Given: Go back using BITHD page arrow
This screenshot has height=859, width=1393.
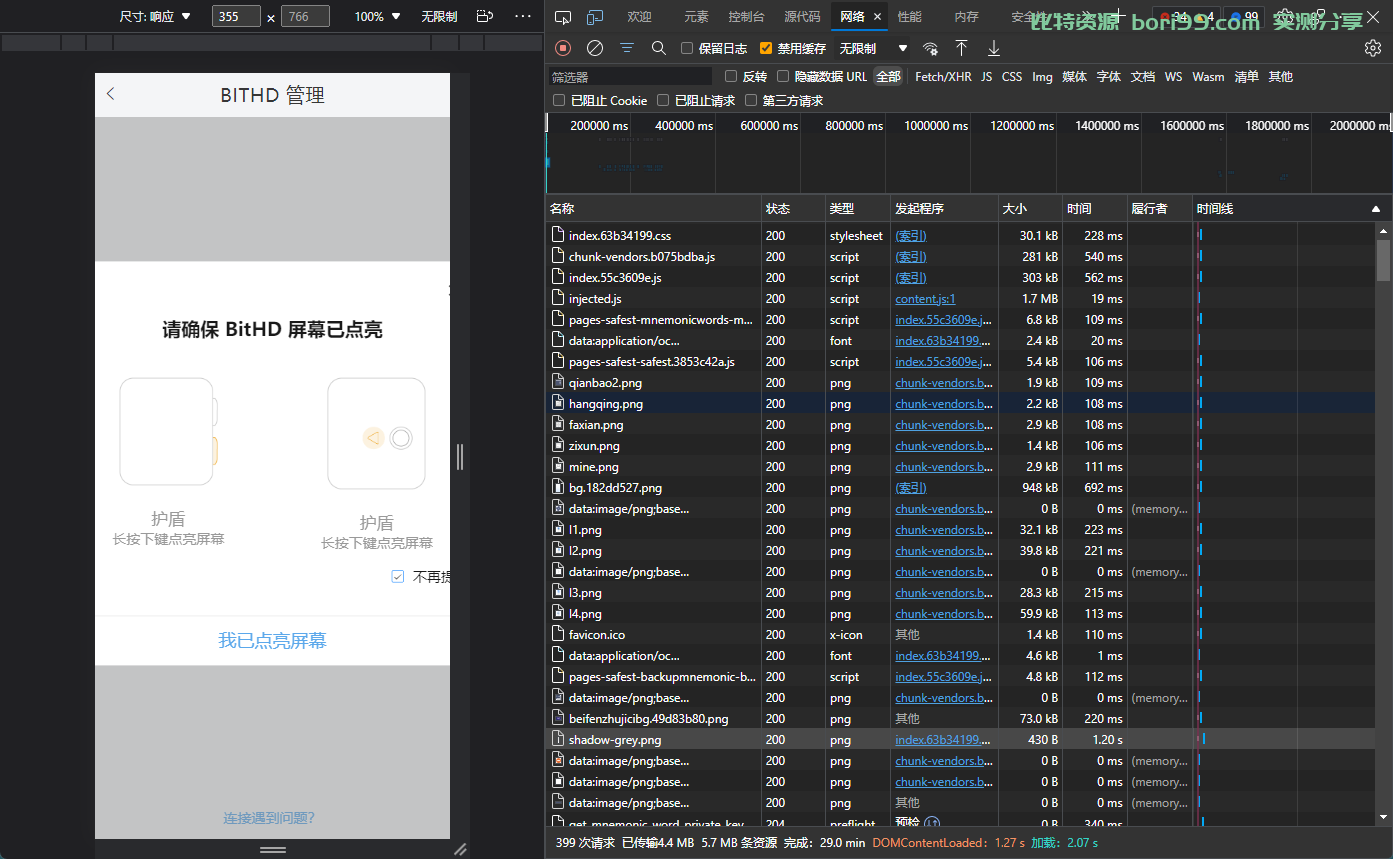Looking at the screenshot, I should (111, 94).
